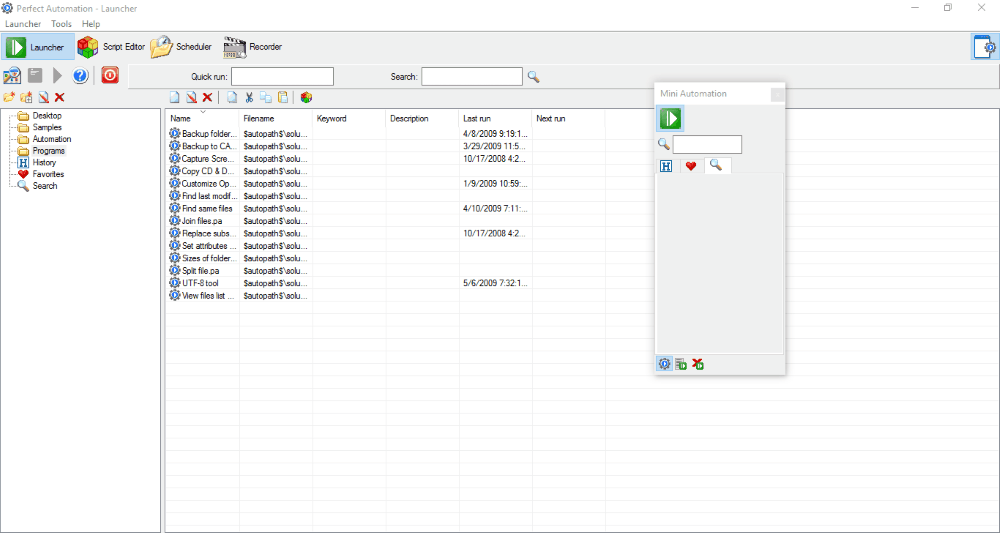
Task: Click the mini automation window icon at top right
Action: 985,47
